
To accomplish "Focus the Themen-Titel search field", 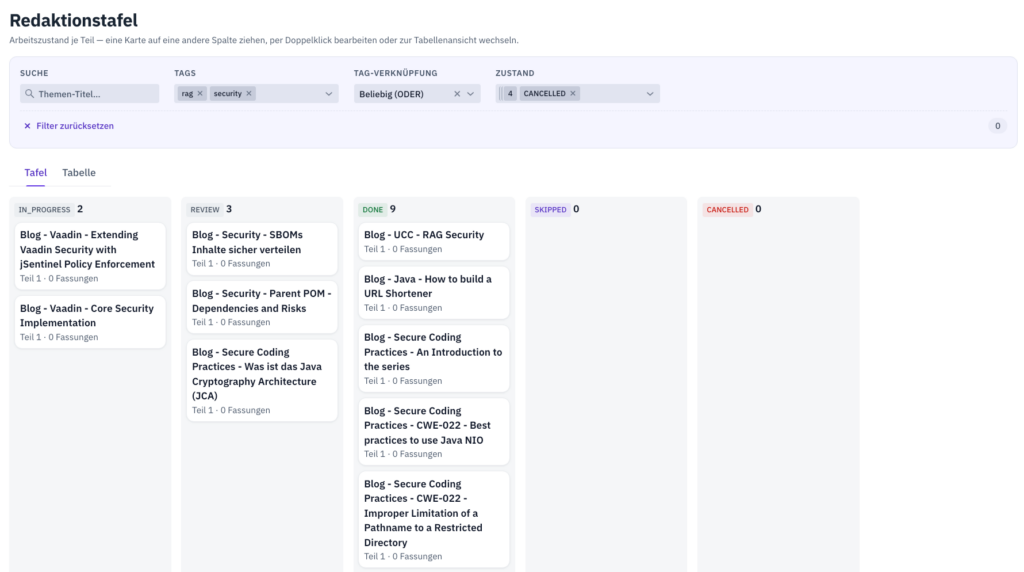I will (89, 94).
